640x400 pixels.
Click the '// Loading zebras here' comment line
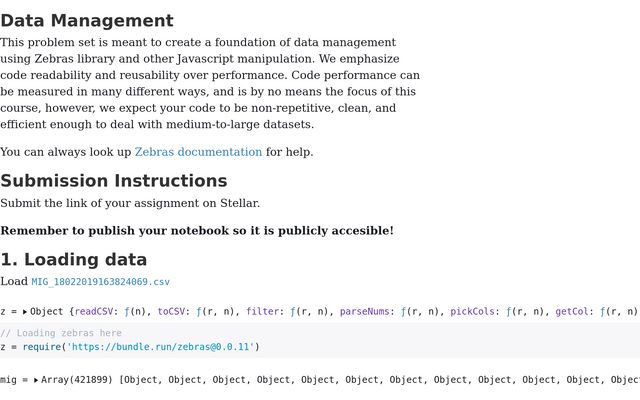61,333
